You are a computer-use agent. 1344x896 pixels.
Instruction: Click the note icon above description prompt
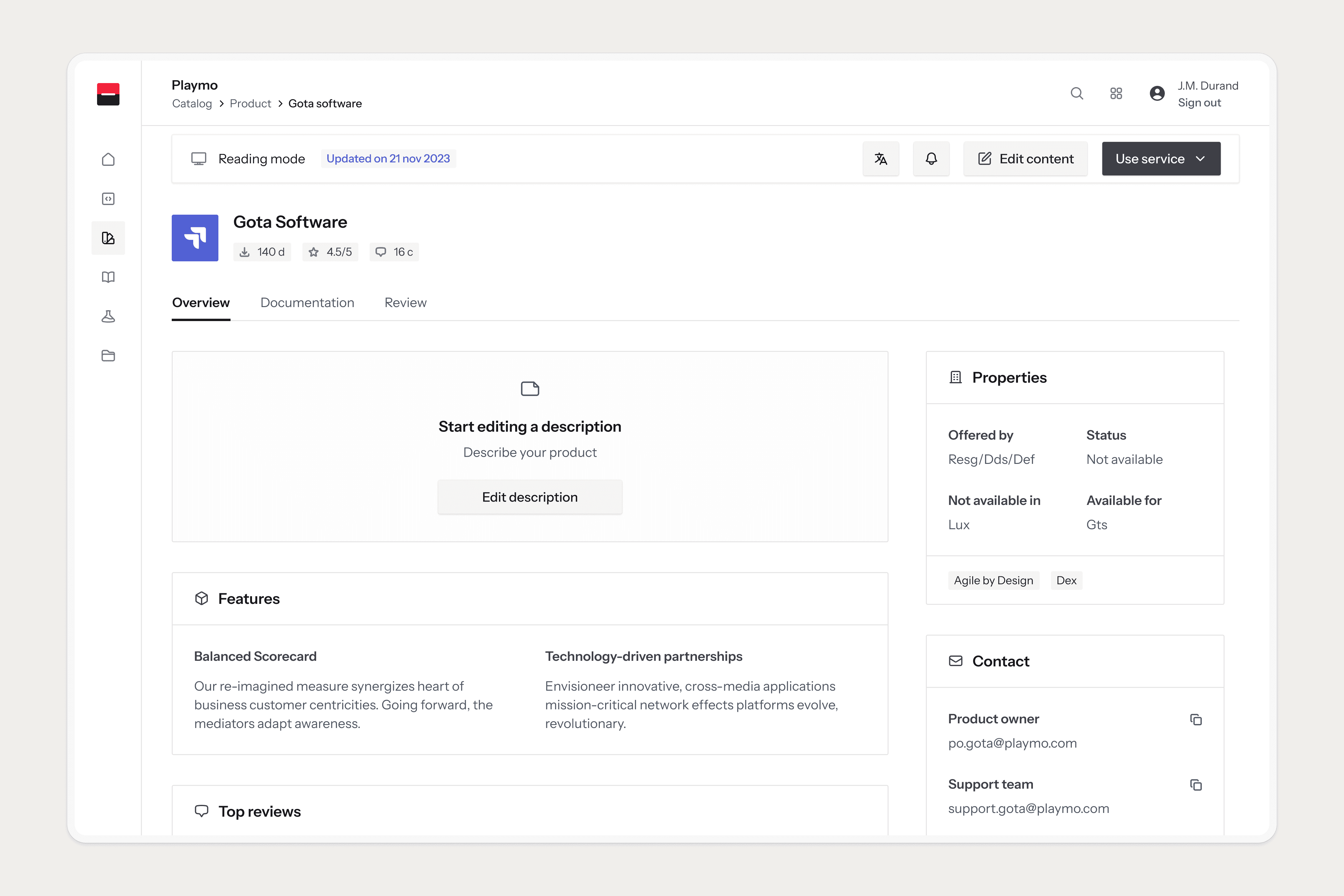pyautogui.click(x=530, y=389)
